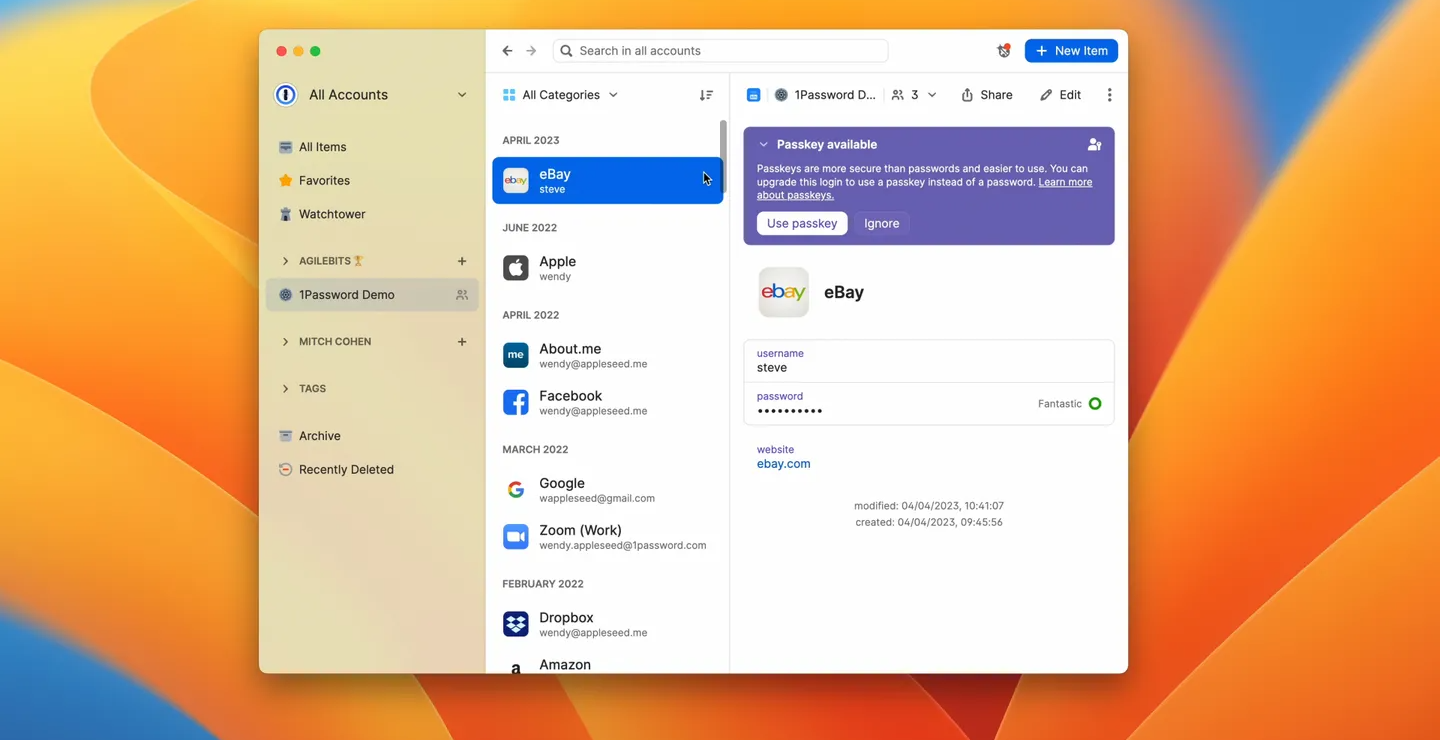Click the username field showing steve
This screenshot has height=740, width=1440.
928,361
